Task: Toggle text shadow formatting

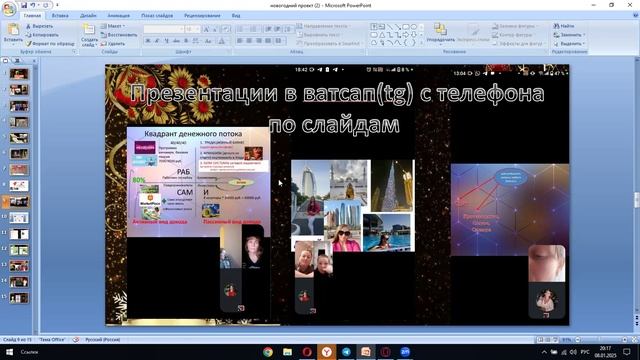Action: 186,41
